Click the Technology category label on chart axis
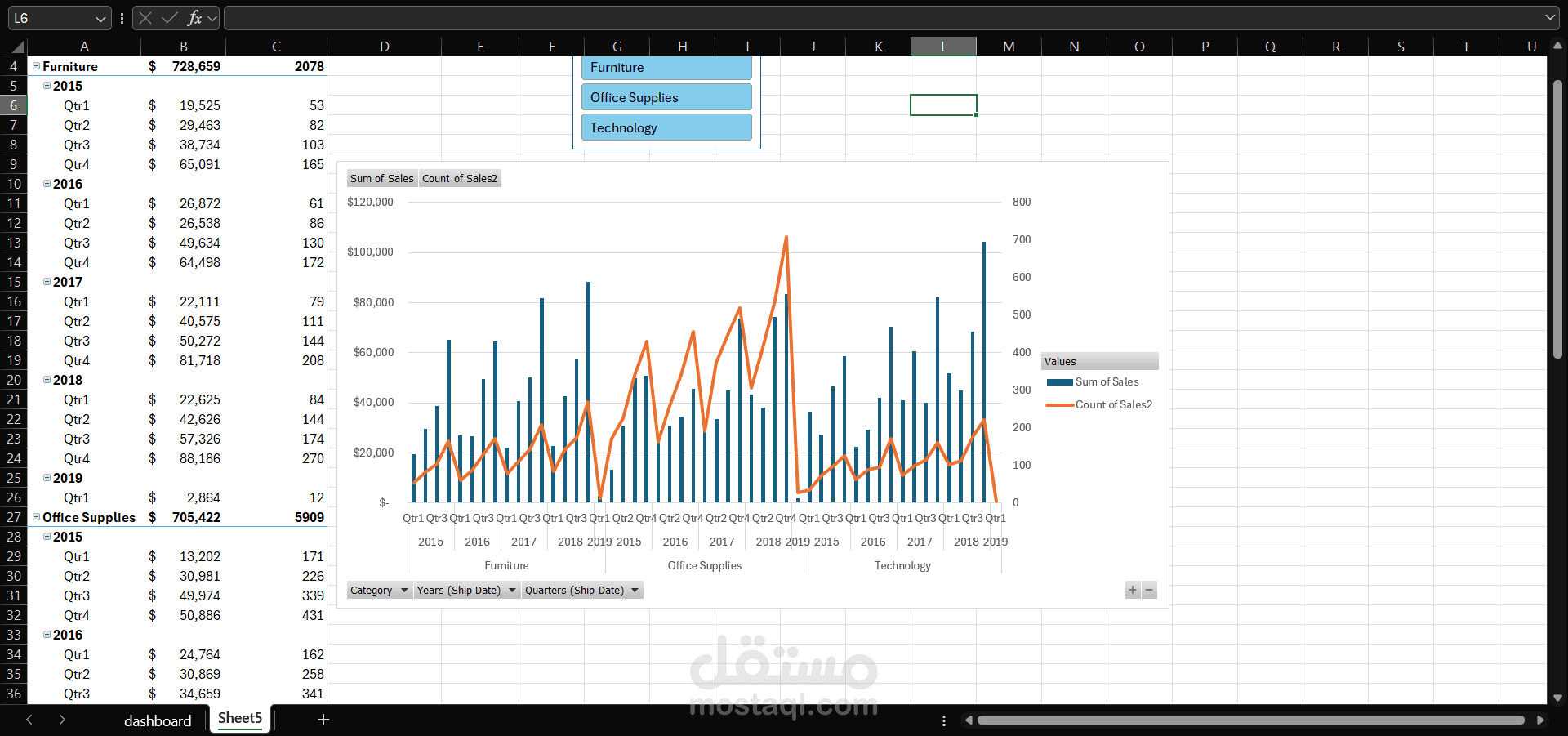Screen dimensions: 1568x736 [x=902, y=565]
